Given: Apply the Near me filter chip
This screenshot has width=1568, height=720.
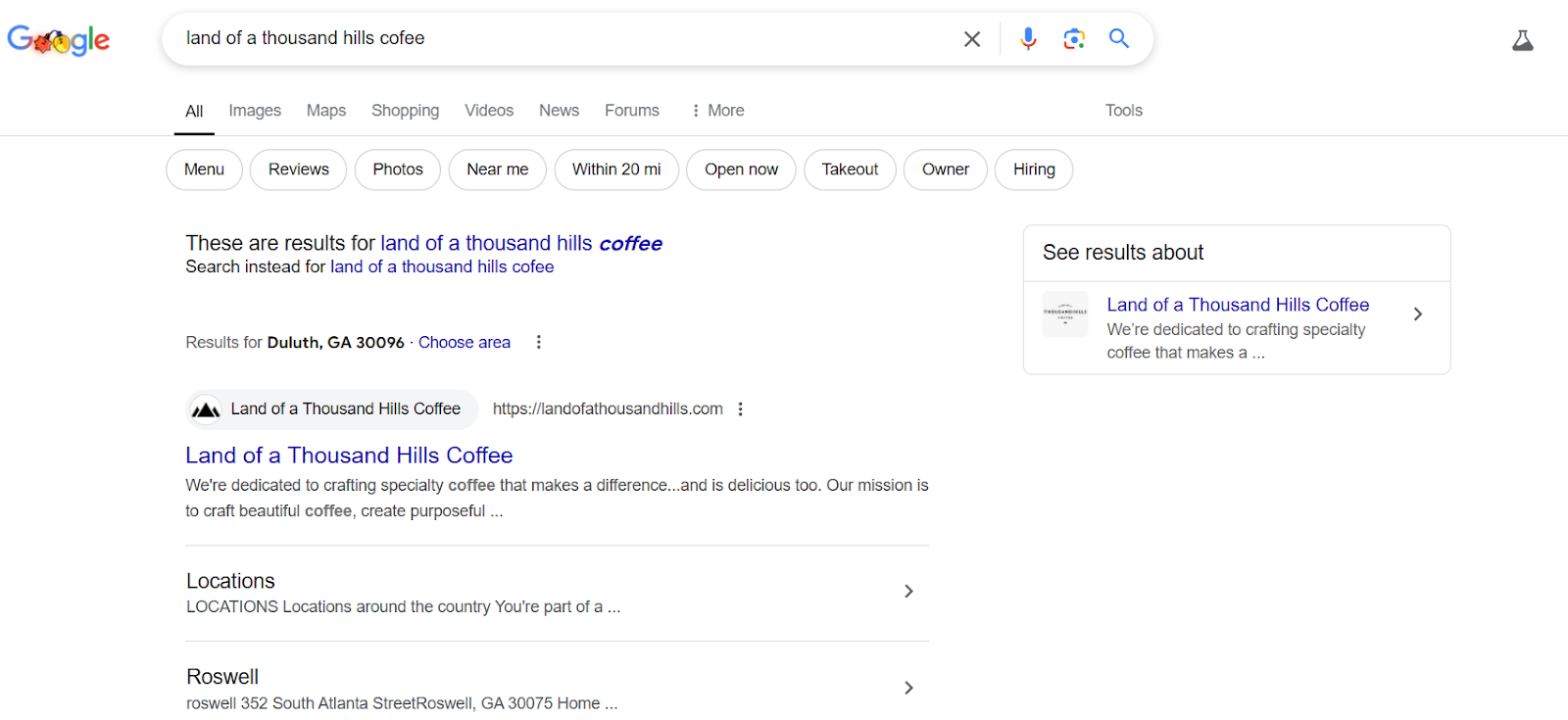Looking at the screenshot, I should click(x=498, y=169).
